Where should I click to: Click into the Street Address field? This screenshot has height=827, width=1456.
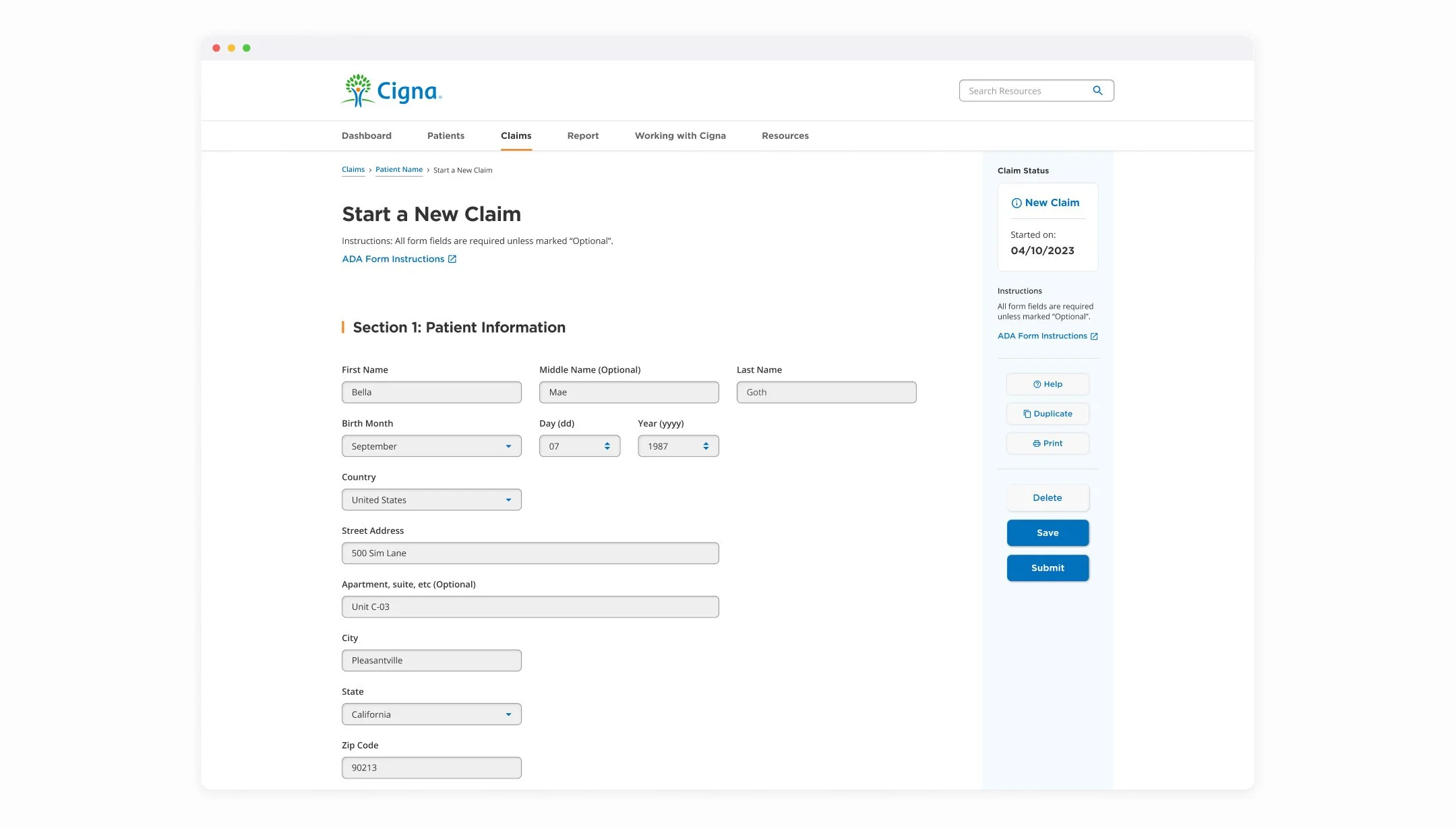pos(530,553)
